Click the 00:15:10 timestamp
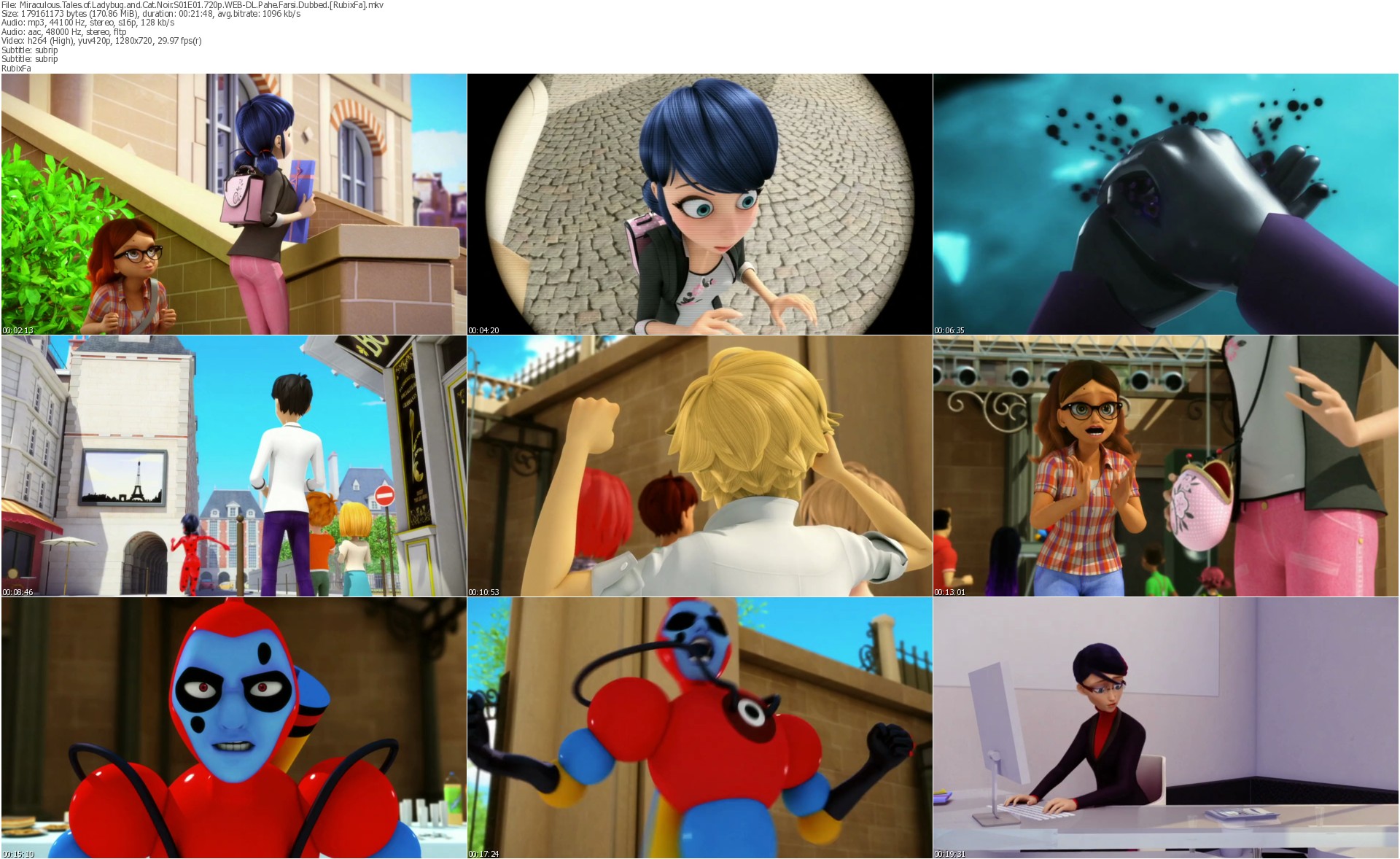1400x859 pixels. pos(18,854)
